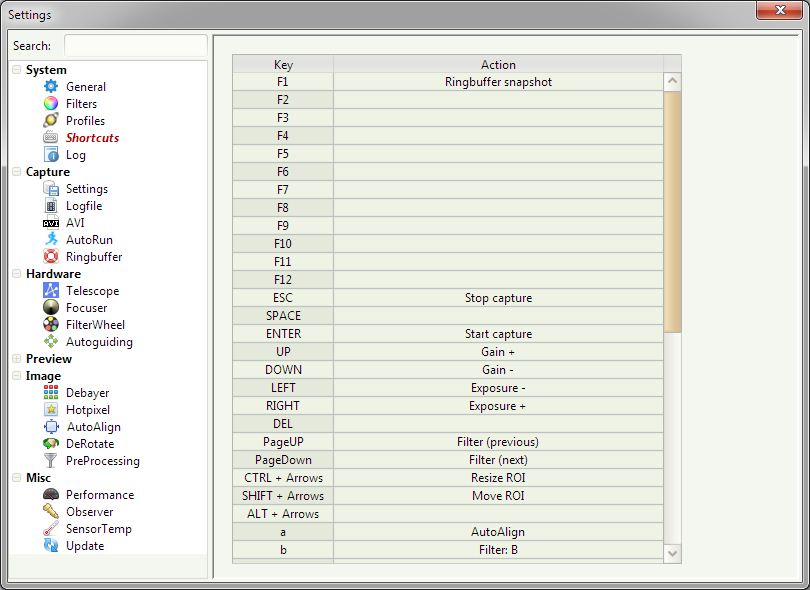Click the Performance speedometer icon

pyautogui.click(x=51, y=494)
